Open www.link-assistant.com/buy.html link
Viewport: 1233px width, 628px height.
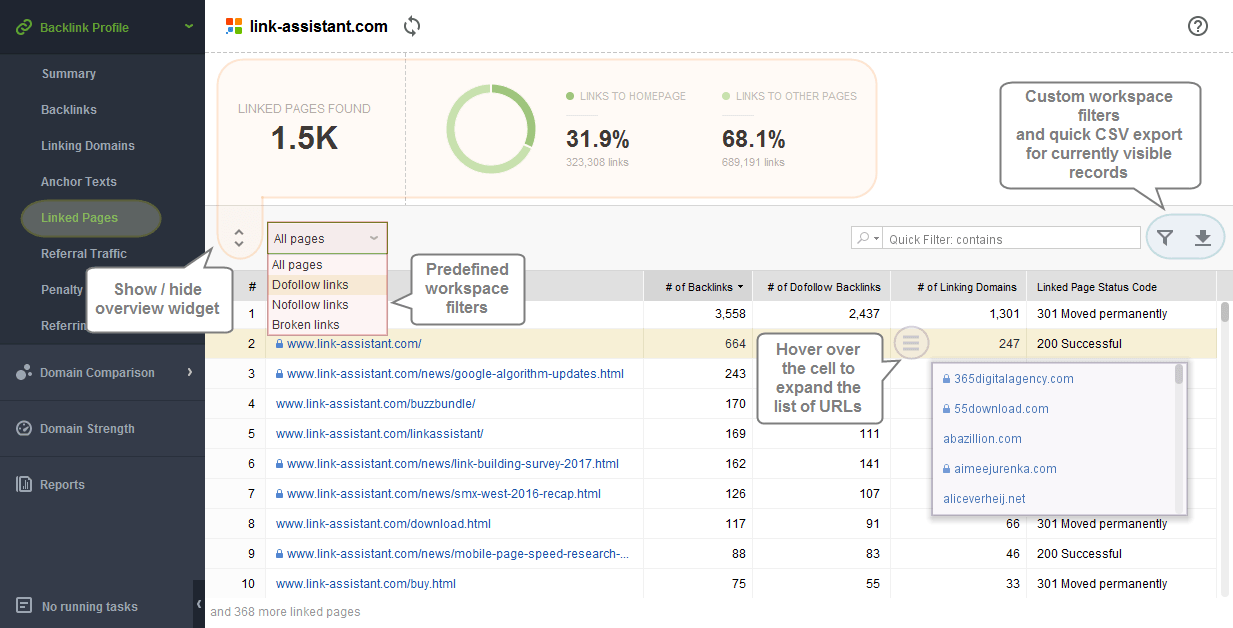click(366, 584)
